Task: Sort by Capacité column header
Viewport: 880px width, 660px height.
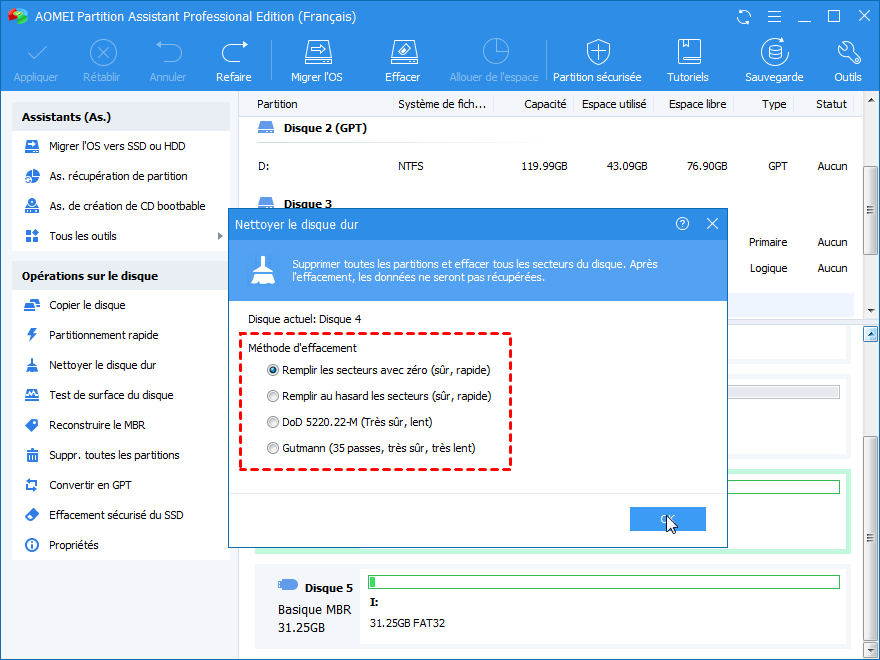Action: click(545, 104)
